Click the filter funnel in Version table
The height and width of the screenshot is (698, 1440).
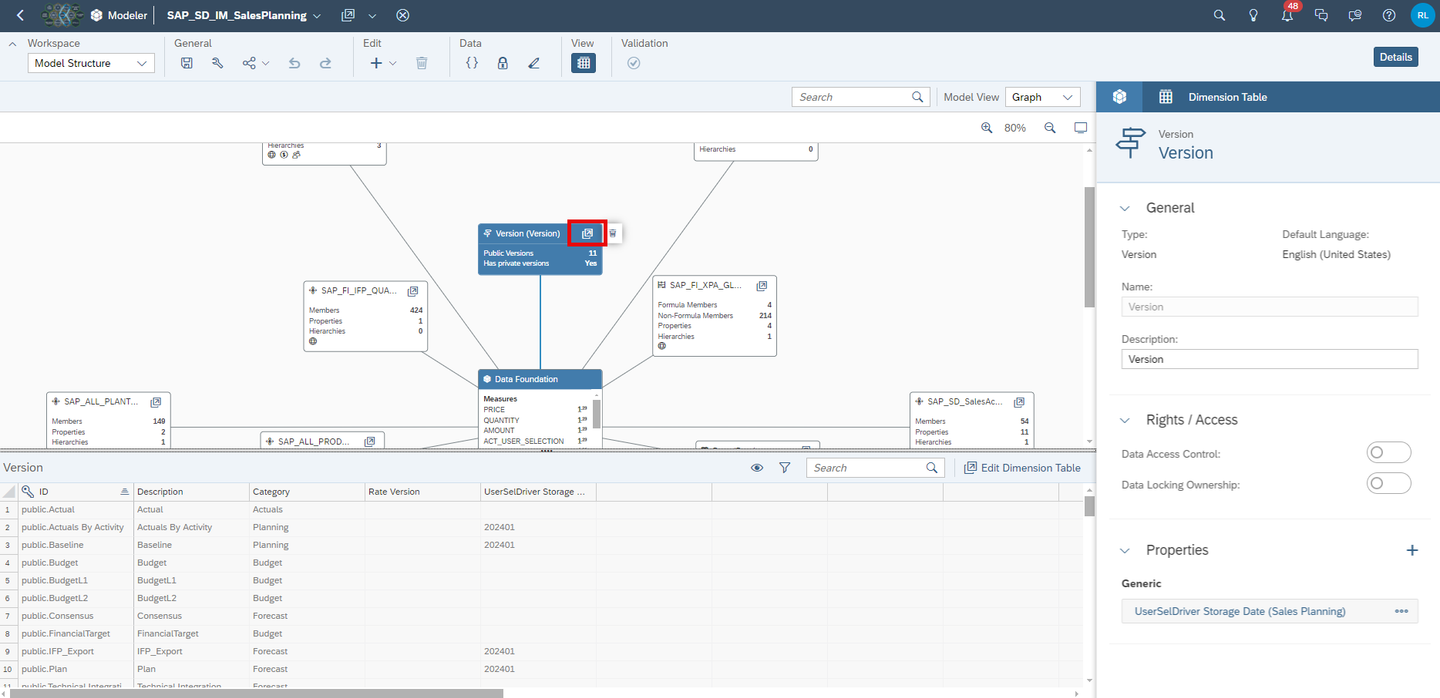tap(785, 468)
